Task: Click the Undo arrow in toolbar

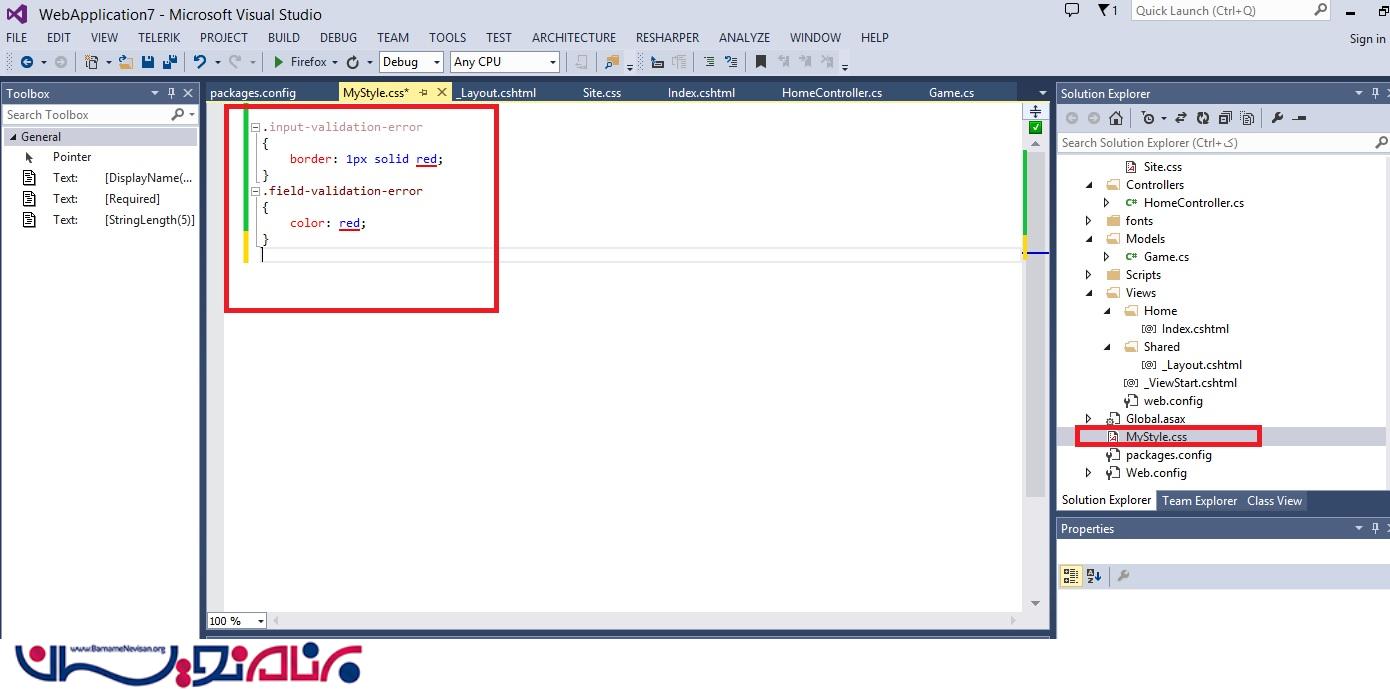Action: (200, 62)
